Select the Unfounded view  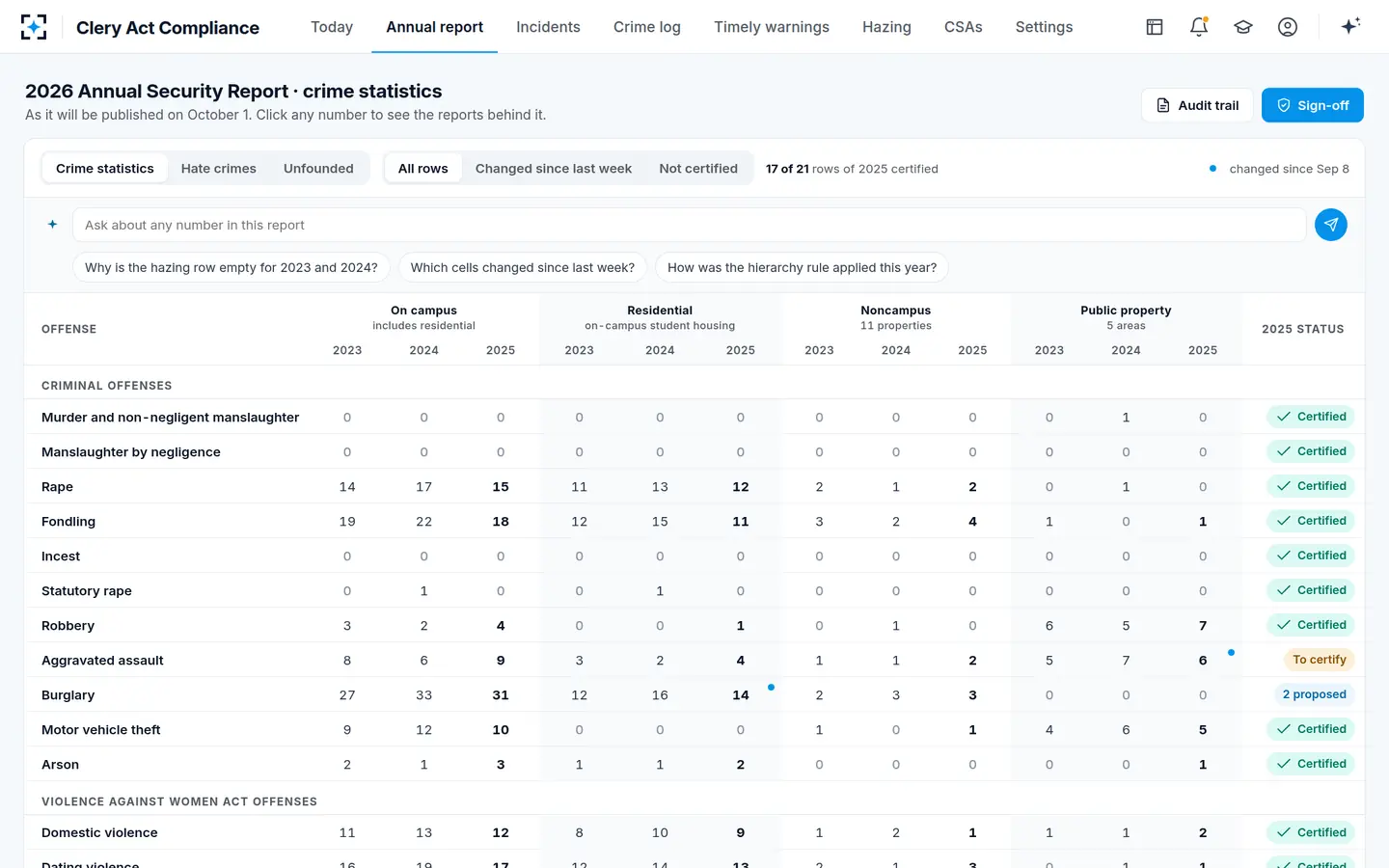318,169
